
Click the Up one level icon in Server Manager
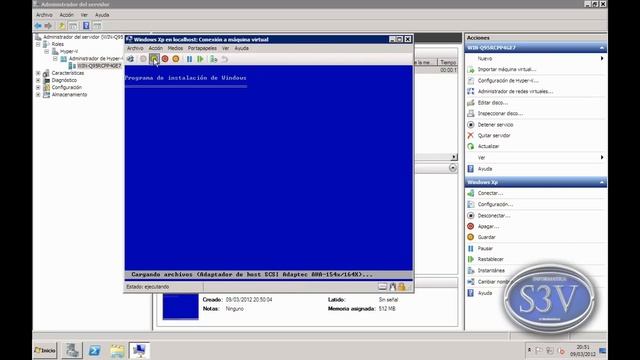pos(61,26)
